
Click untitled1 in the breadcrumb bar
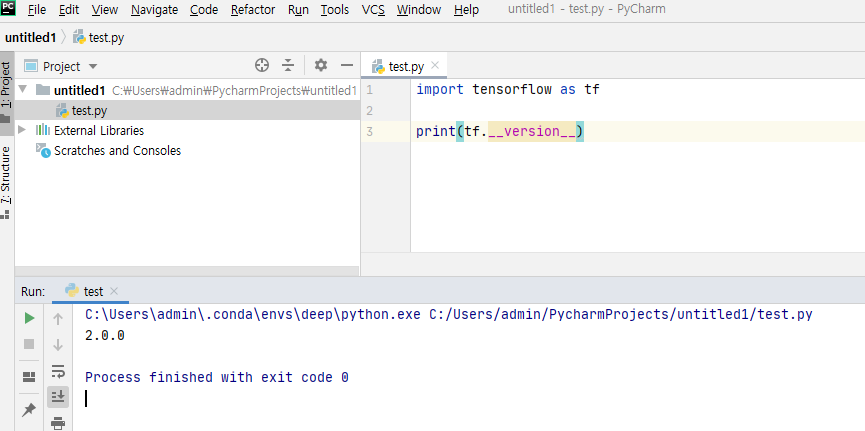tap(31, 38)
